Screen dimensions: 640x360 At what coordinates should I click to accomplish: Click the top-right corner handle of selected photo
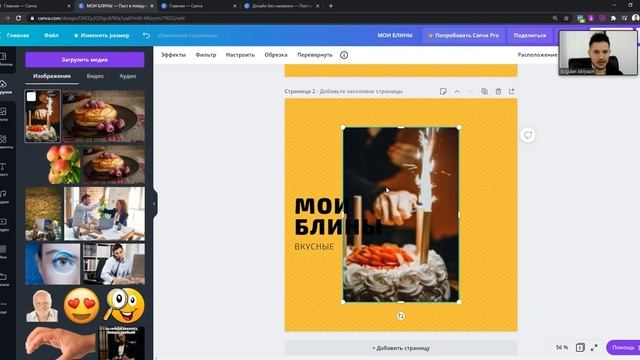pyautogui.click(x=459, y=128)
